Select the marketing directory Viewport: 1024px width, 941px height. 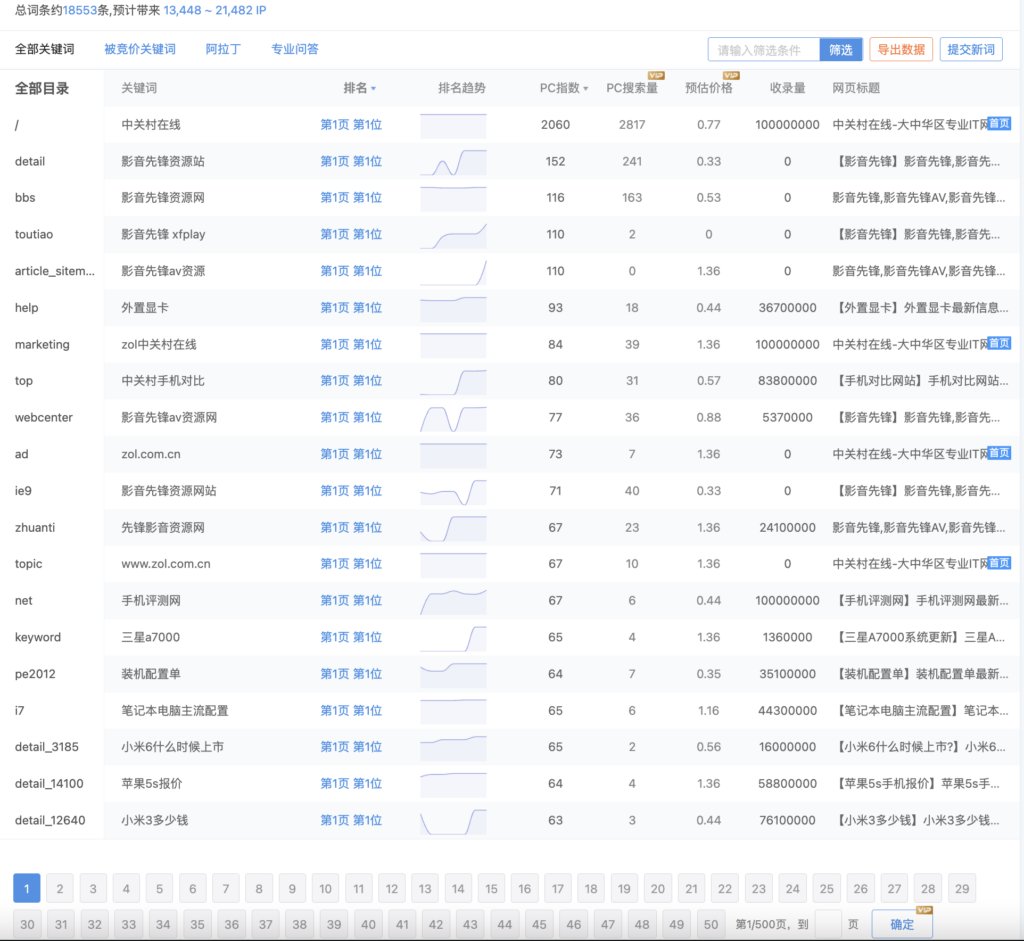42,344
